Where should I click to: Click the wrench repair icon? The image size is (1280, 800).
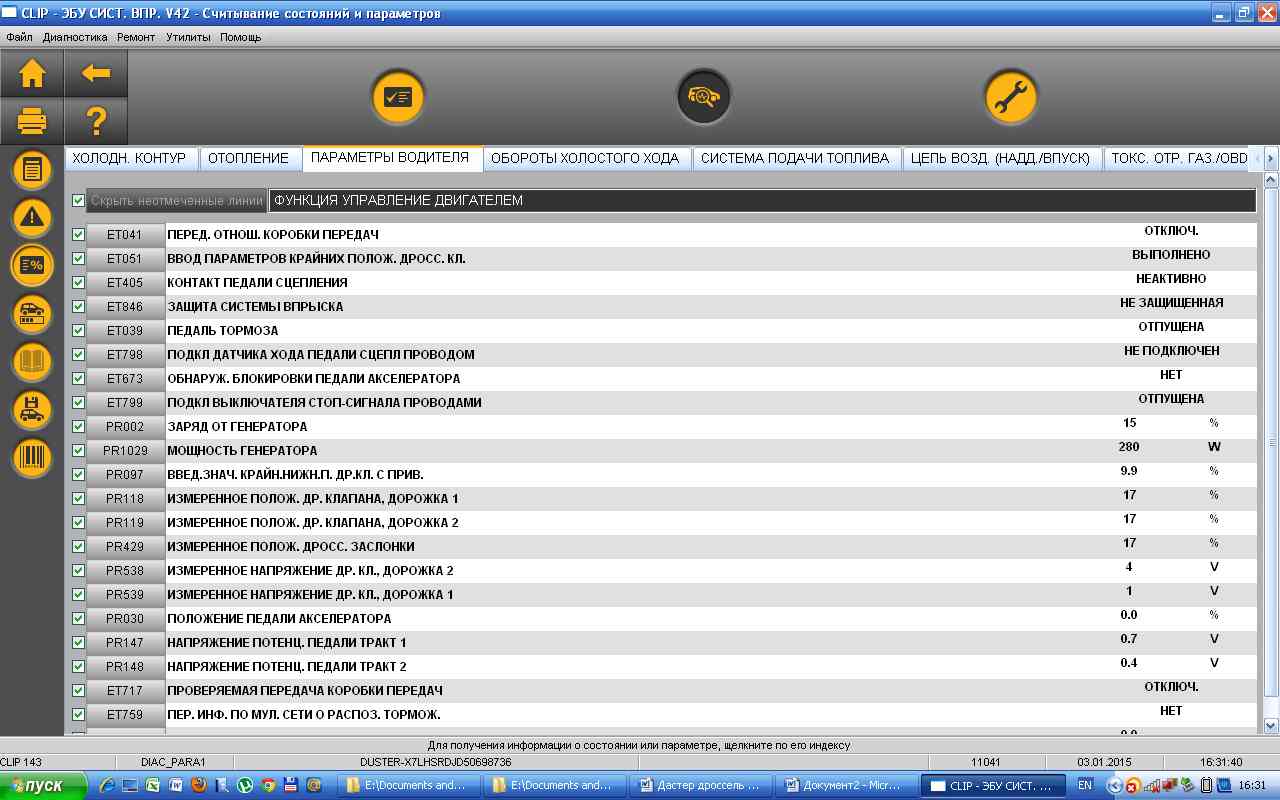click(x=1010, y=97)
